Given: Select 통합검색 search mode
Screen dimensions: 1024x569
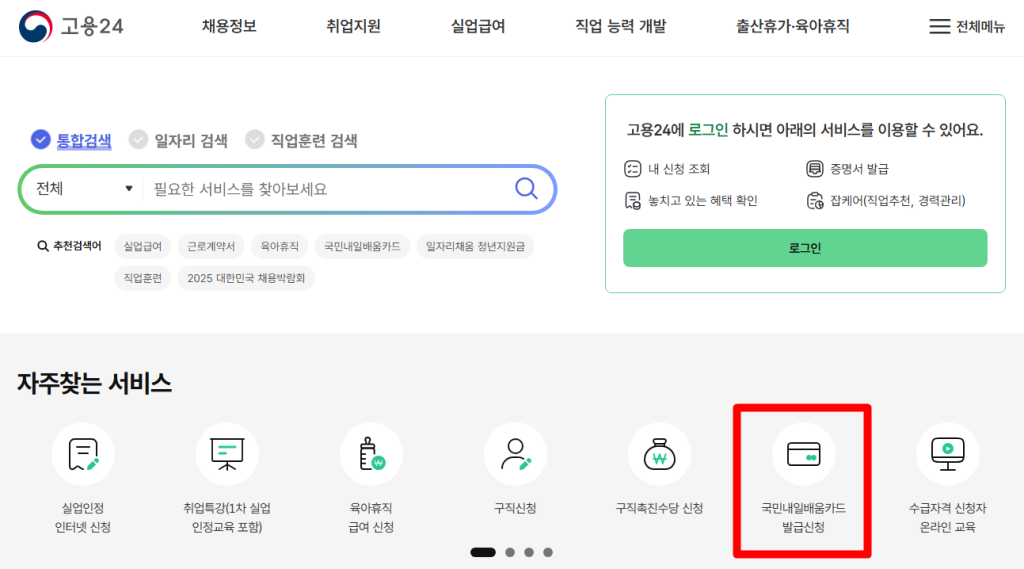Looking at the screenshot, I should [x=71, y=140].
